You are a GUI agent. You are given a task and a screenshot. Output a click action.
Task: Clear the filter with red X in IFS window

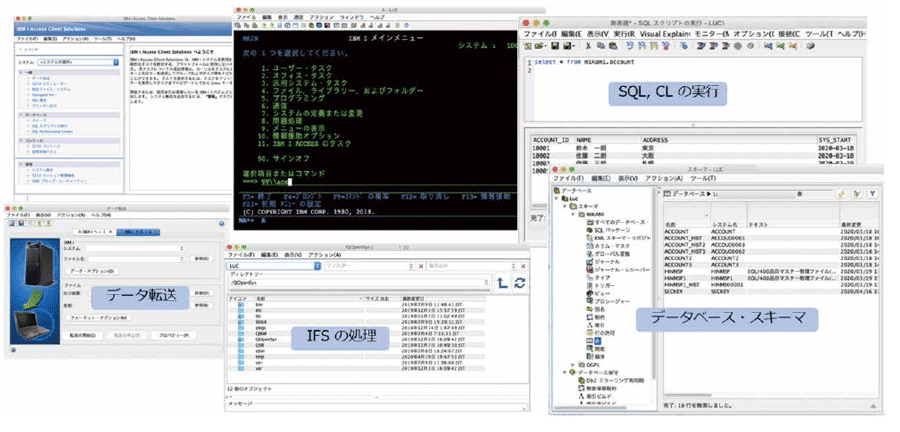(421, 266)
